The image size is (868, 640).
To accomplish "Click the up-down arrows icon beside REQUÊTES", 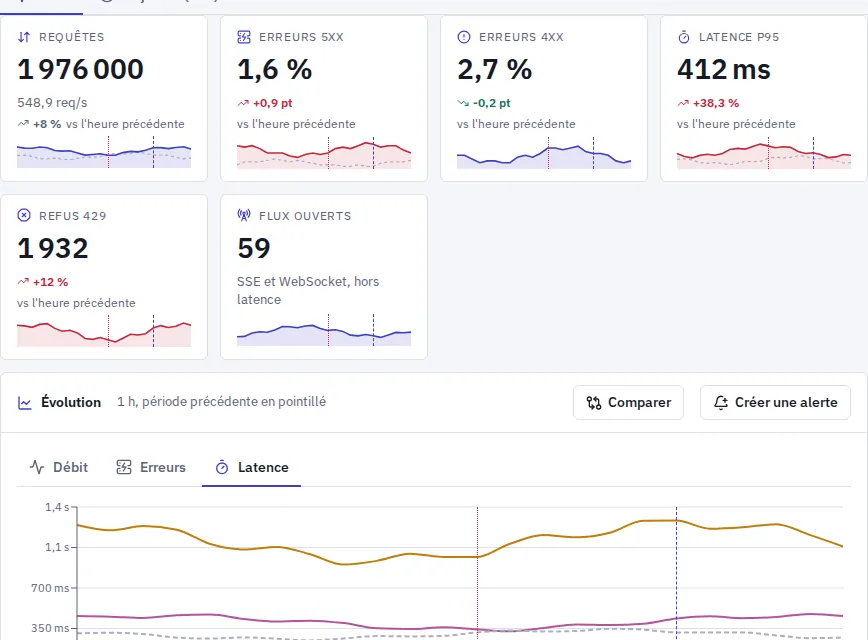I will click(x=24, y=37).
